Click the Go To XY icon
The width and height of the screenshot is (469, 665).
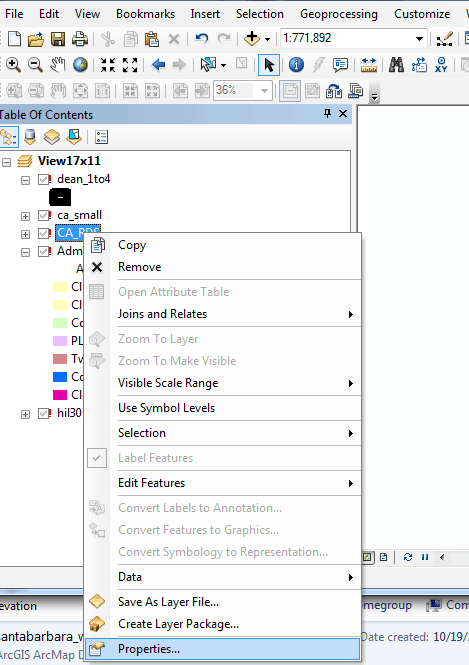(441, 65)
